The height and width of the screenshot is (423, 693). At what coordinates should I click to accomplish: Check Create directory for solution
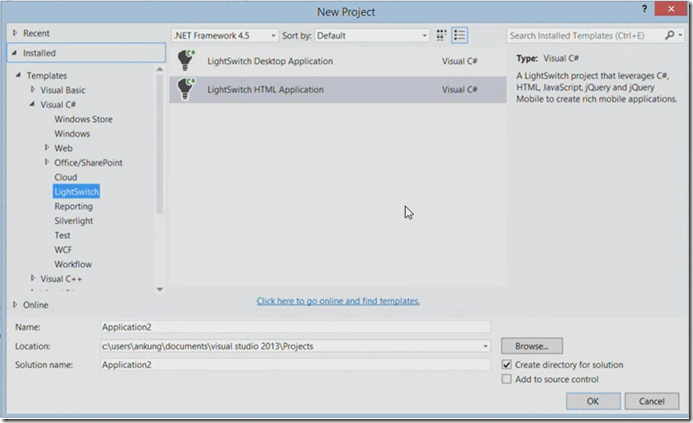(x=506, y=365)
